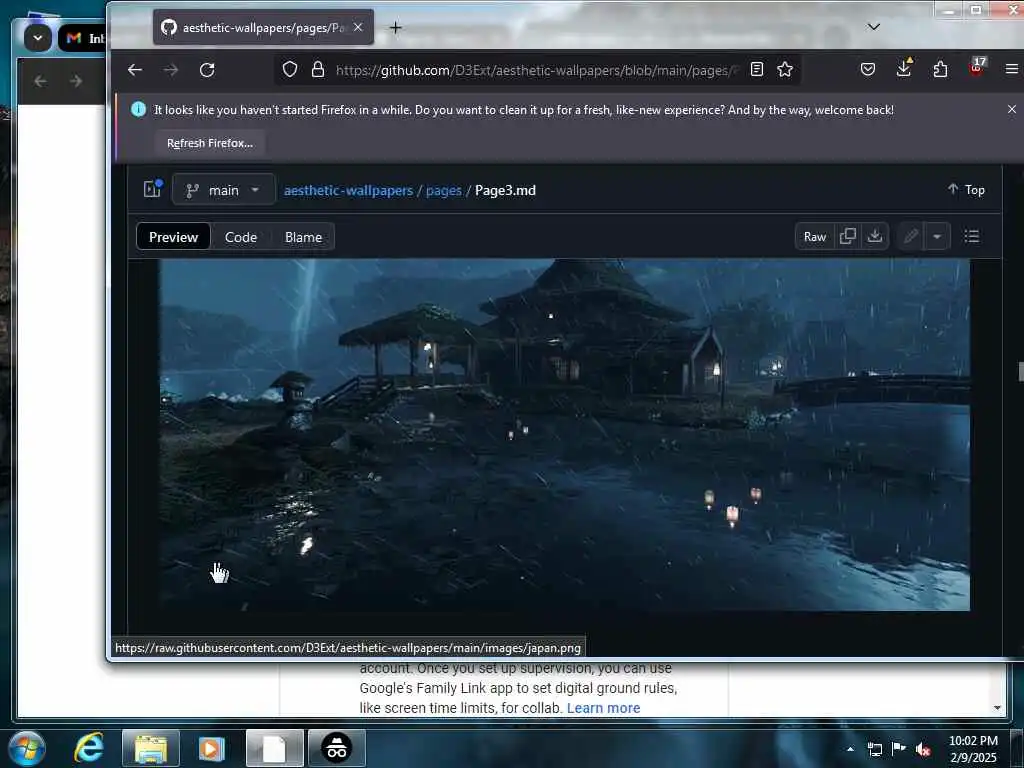Image resolution: width=1024 pixels, height=768 pixels.
Task: Switch to the Blame tab
Action: [x=303, y=237]
